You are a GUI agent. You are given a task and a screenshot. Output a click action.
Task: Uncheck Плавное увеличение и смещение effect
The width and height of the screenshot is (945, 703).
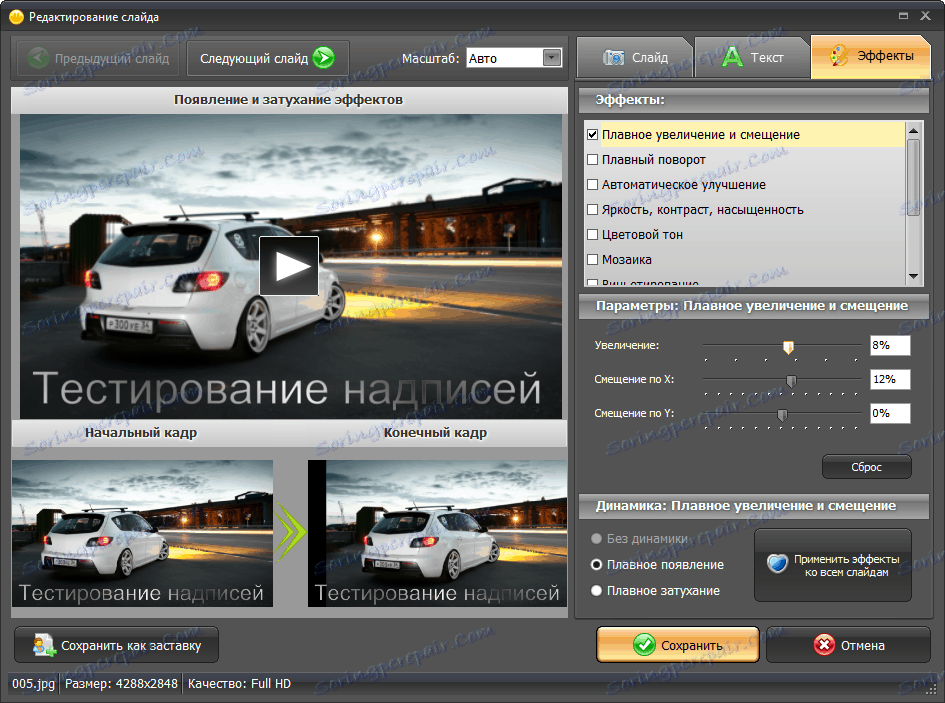pos(593,135)
